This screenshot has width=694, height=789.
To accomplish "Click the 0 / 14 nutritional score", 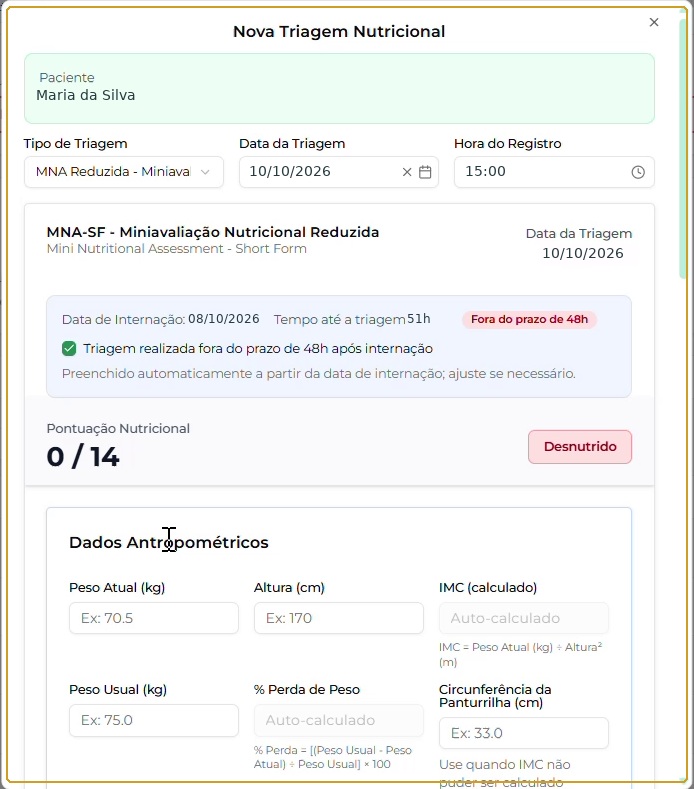I will (x=83, y=457).
